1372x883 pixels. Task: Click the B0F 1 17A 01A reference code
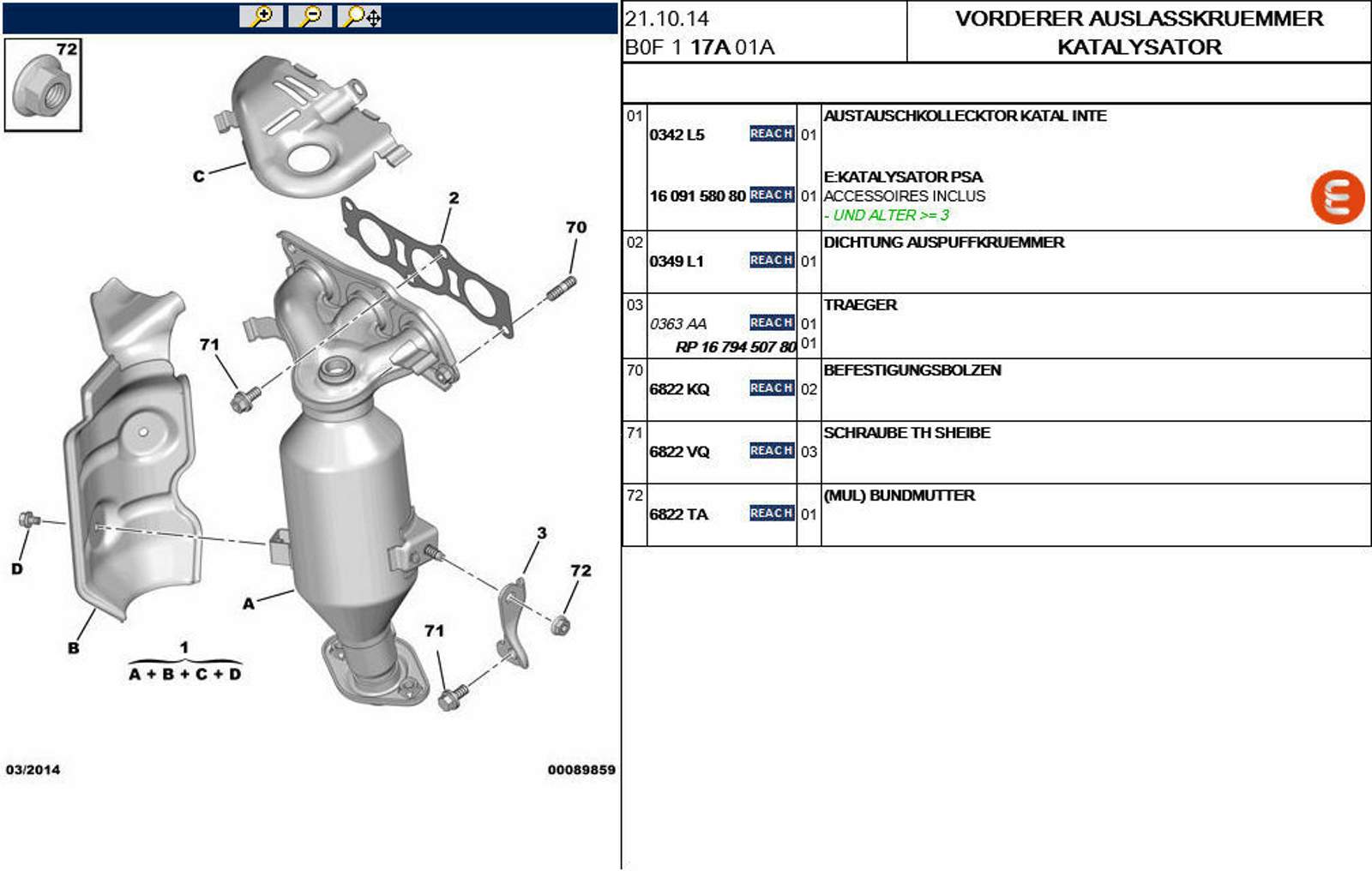(x=699, y=47)
